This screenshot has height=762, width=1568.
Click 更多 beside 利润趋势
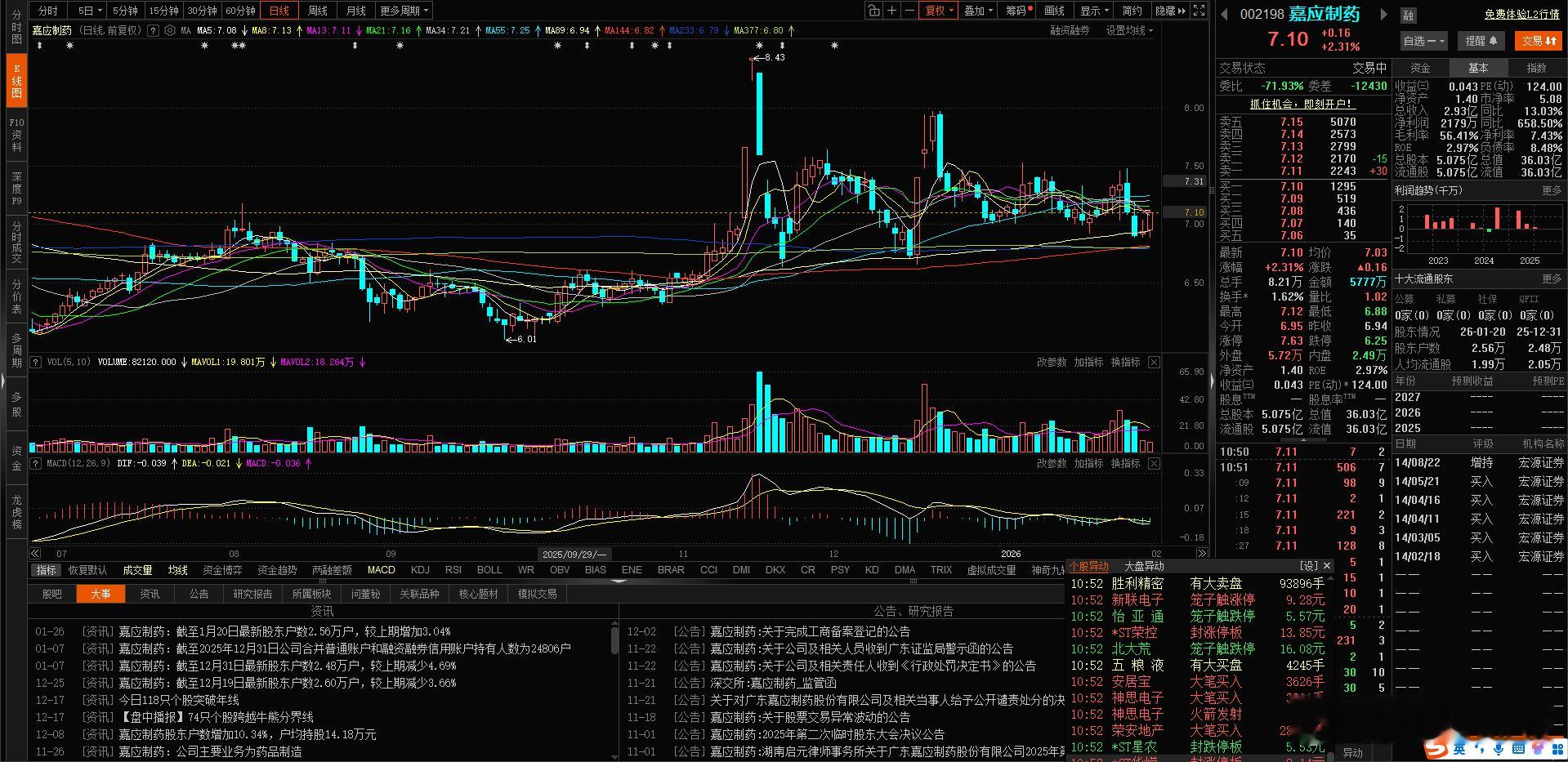(x=1552, y=190)
